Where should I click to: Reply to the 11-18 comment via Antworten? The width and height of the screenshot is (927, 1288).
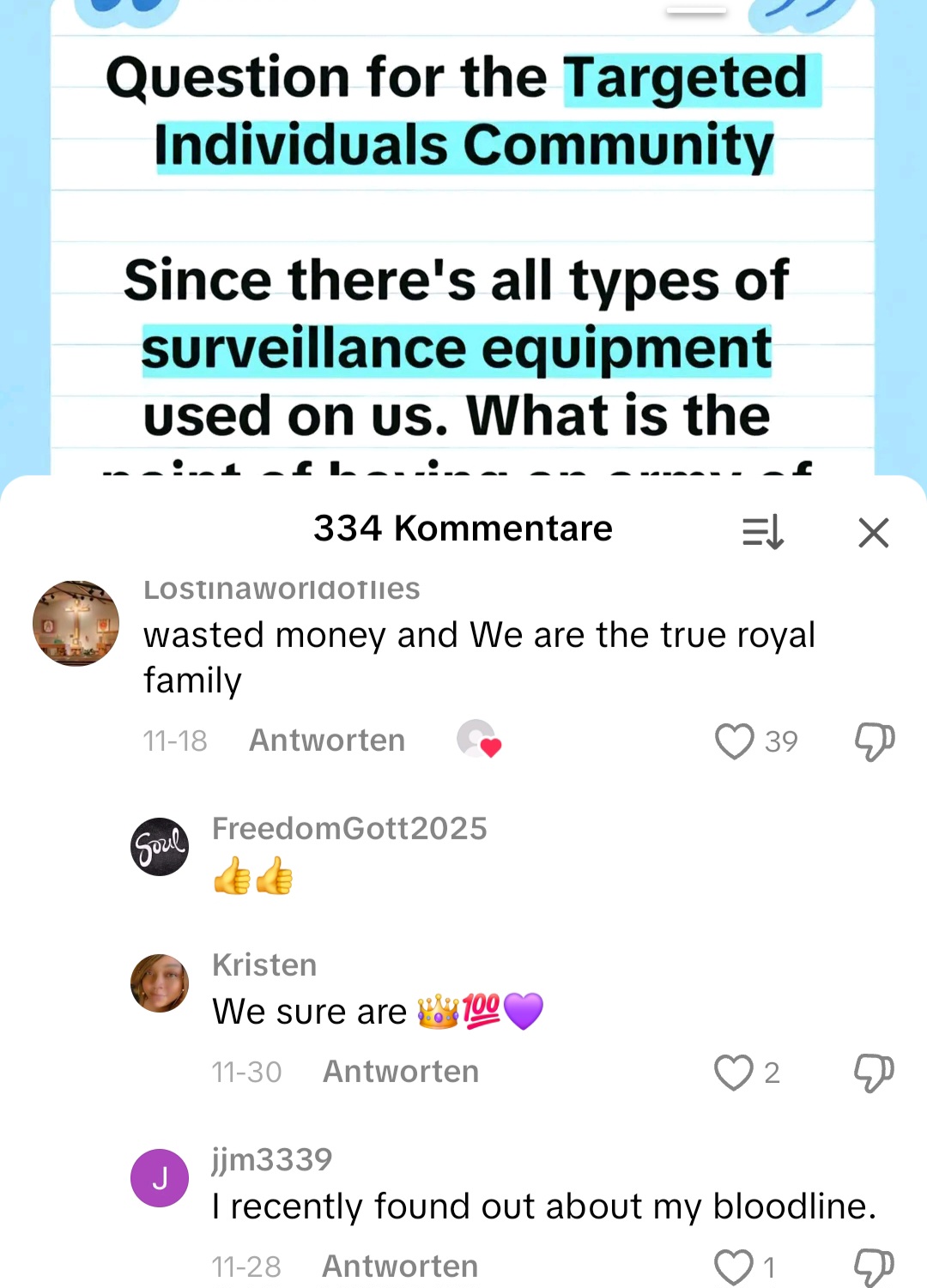(x=327, y=741)
